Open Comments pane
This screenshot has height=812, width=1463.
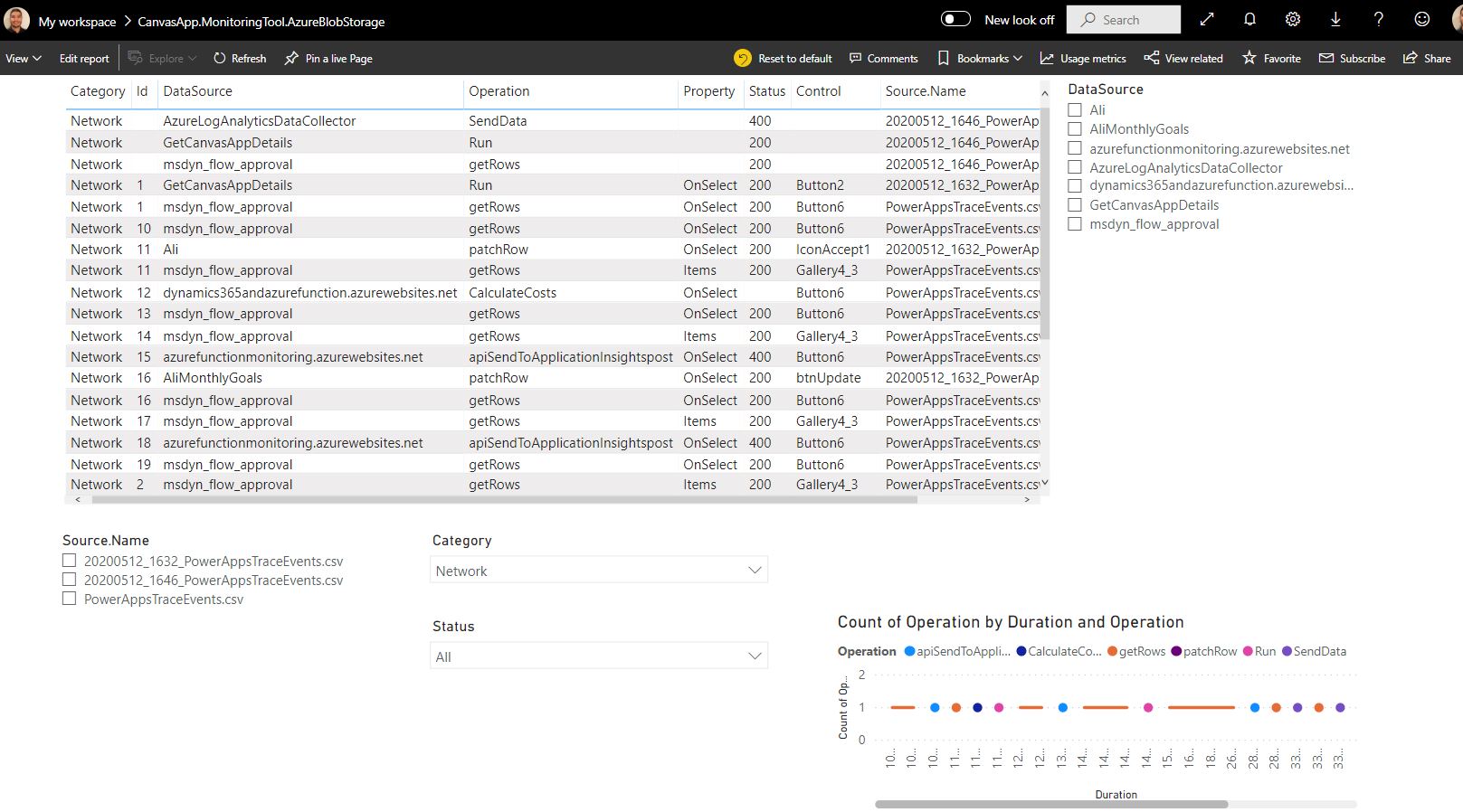click(x=884, y=58)
